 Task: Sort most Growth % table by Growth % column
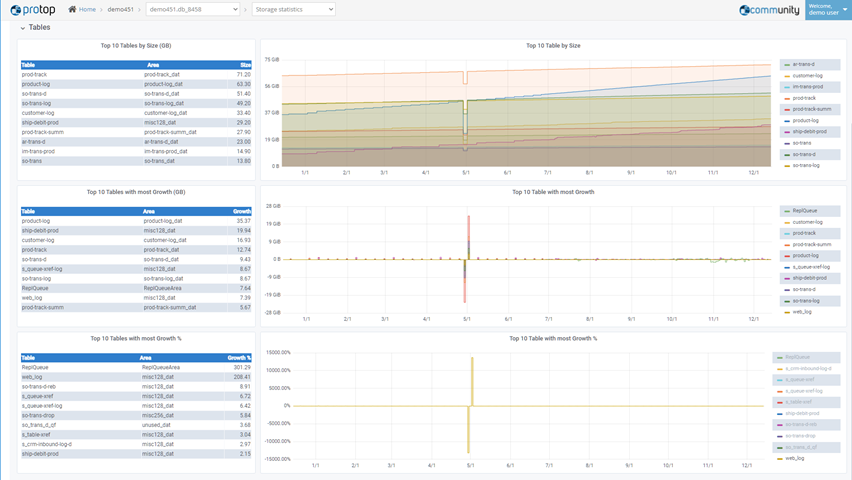239,358
